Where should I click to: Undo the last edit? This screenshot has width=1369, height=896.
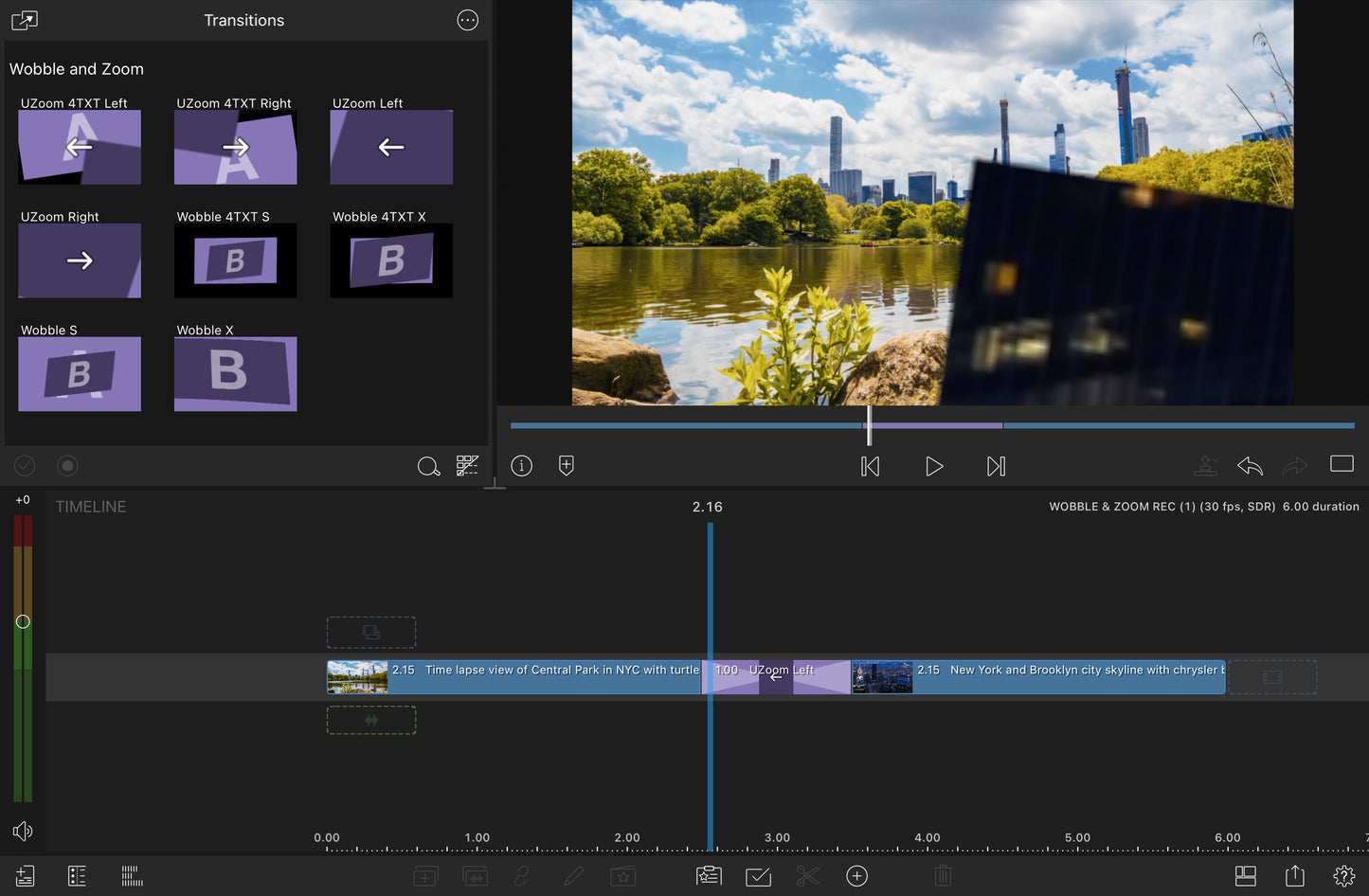click(1249, 465)
